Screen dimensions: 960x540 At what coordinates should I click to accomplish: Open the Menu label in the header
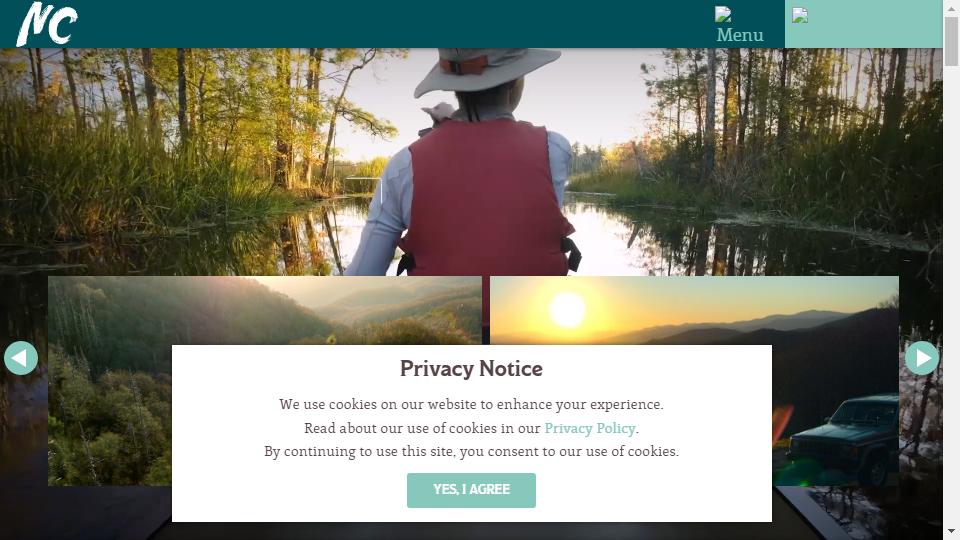click(x=740, y=35)
